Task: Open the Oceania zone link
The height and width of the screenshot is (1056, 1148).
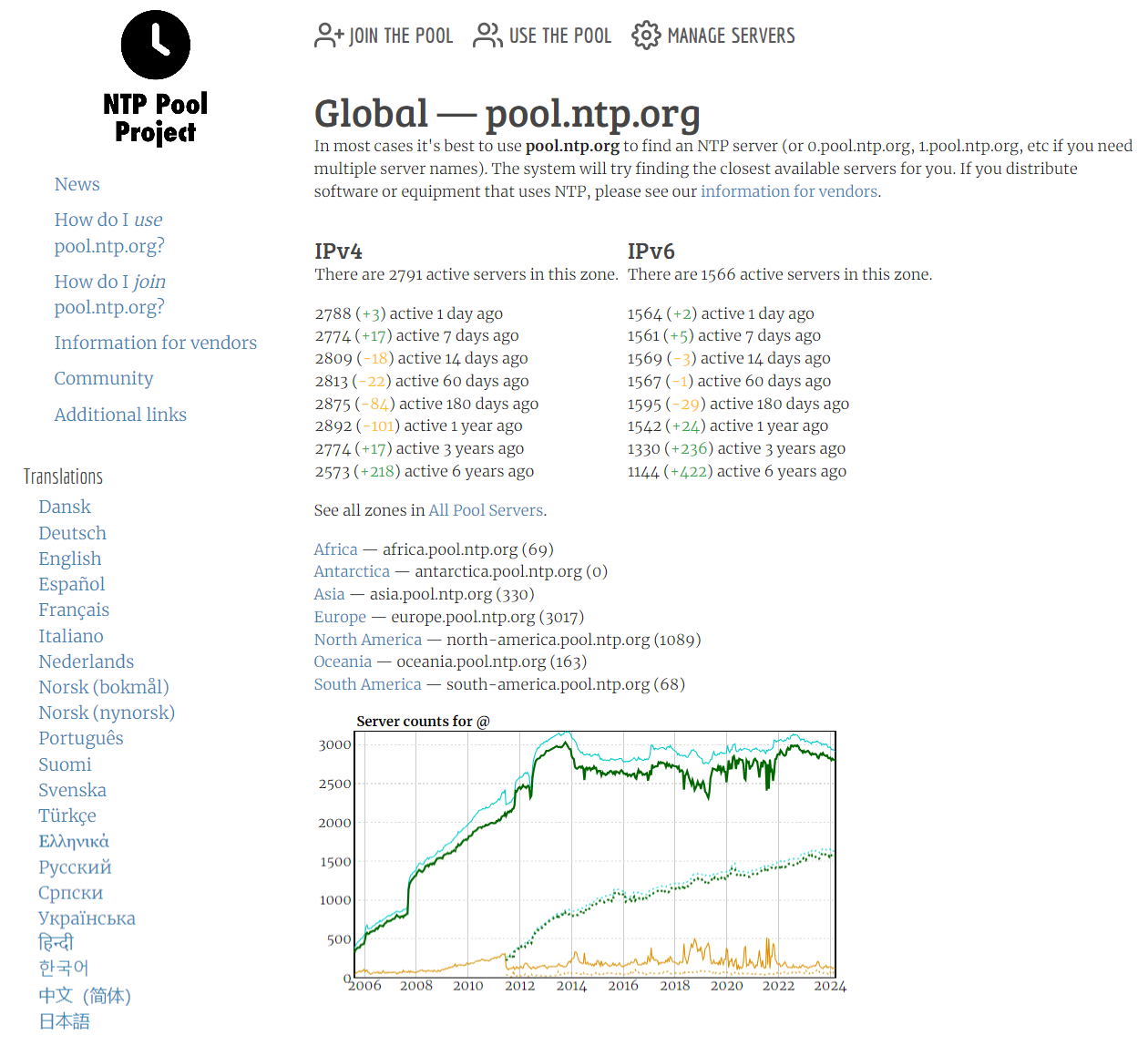Action: pyautogui.click(x=343, y=661)
